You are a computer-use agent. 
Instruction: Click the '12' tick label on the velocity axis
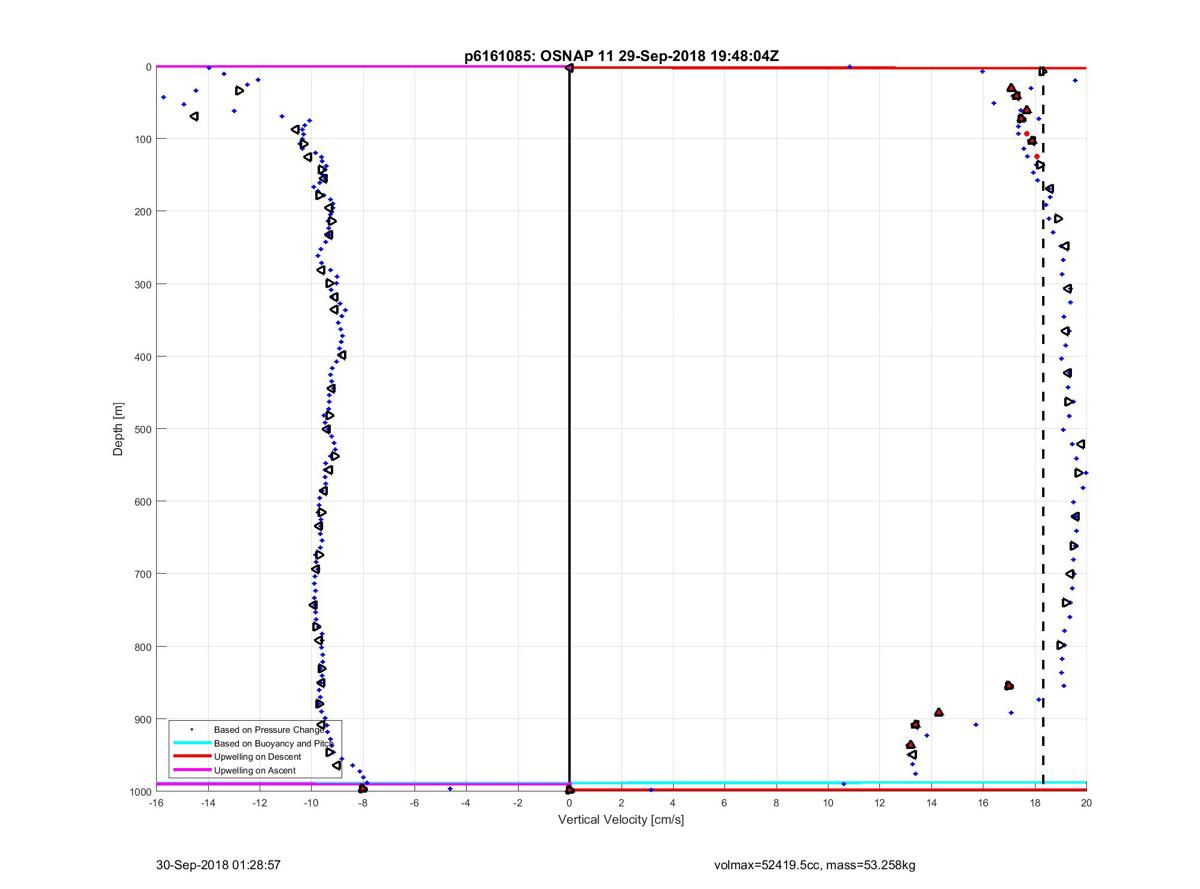(879, 802)
